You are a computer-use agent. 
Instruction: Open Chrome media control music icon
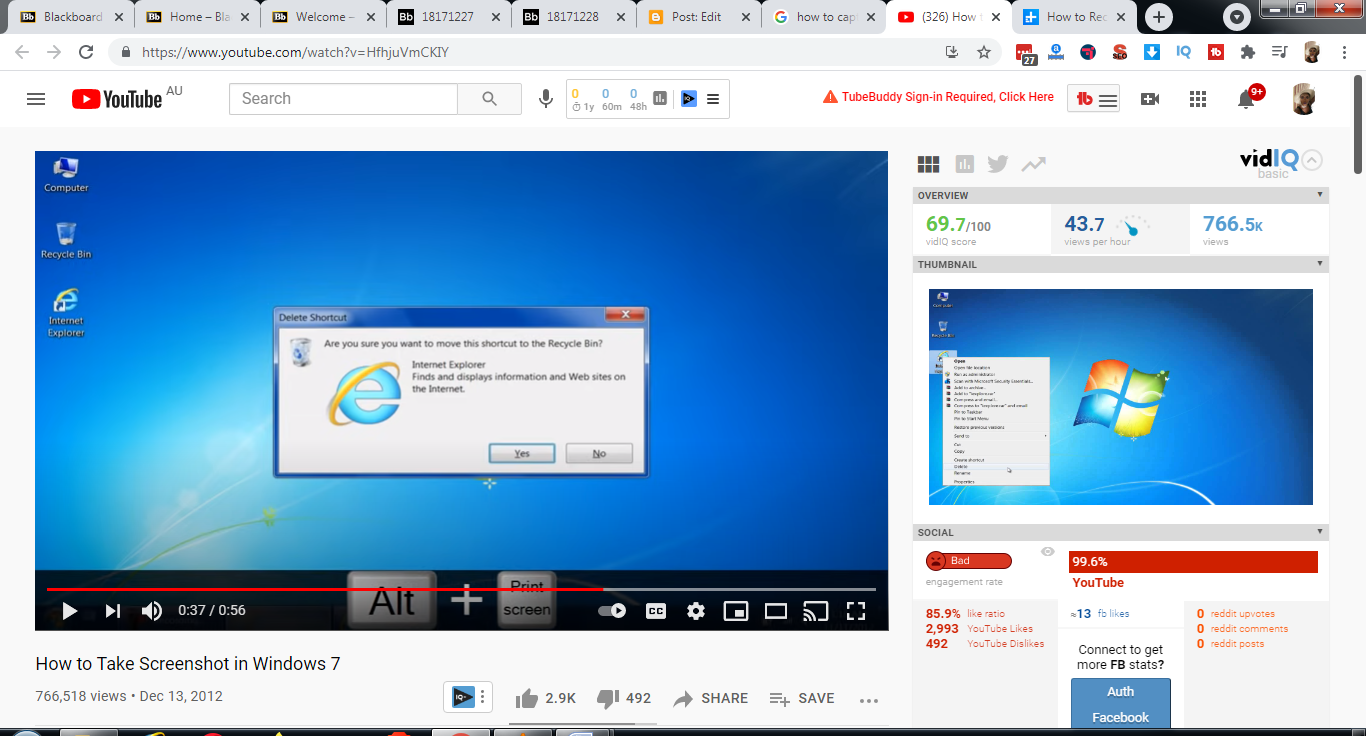click(1279, 52)
